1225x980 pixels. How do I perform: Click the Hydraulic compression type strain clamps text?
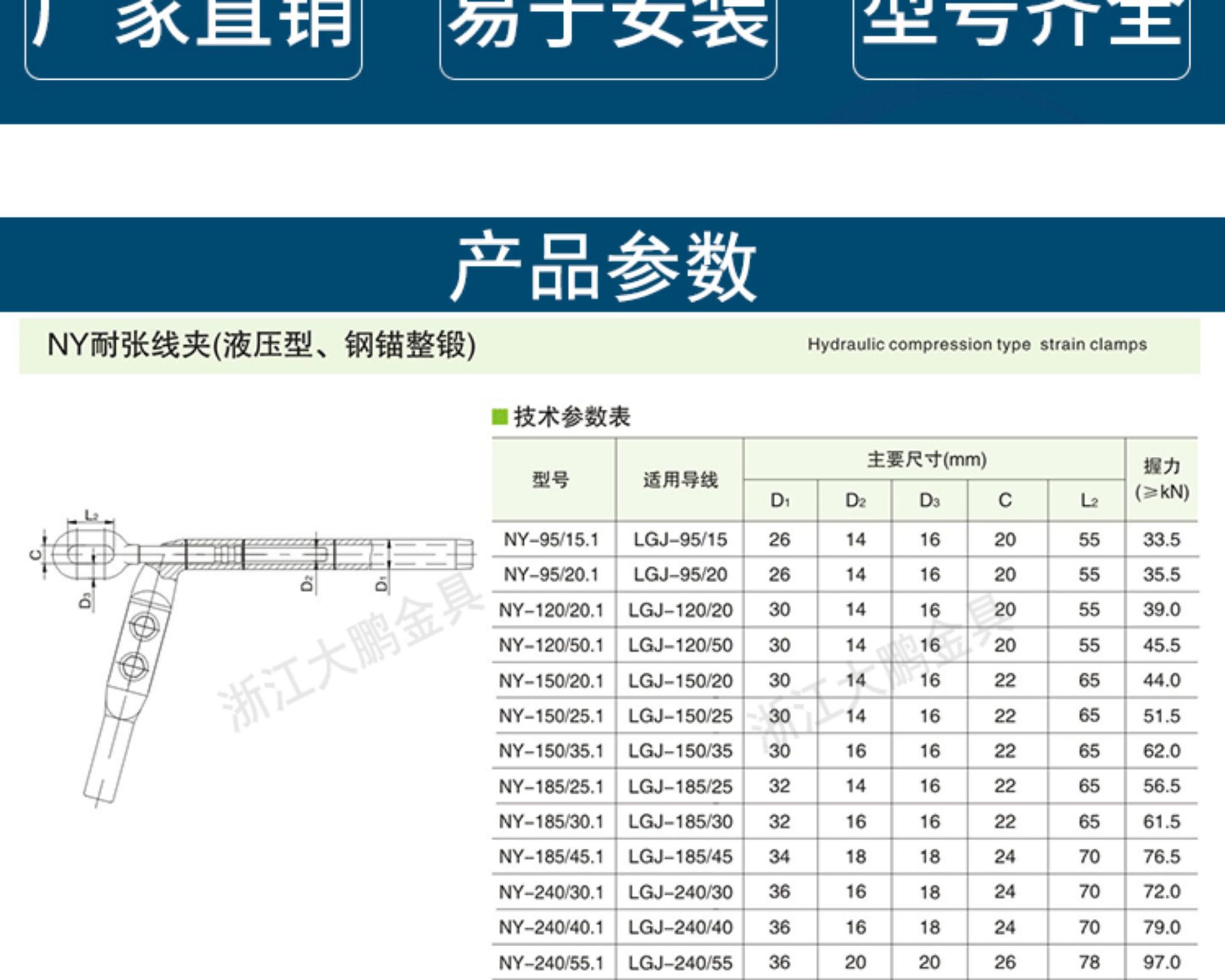point(977,345)
